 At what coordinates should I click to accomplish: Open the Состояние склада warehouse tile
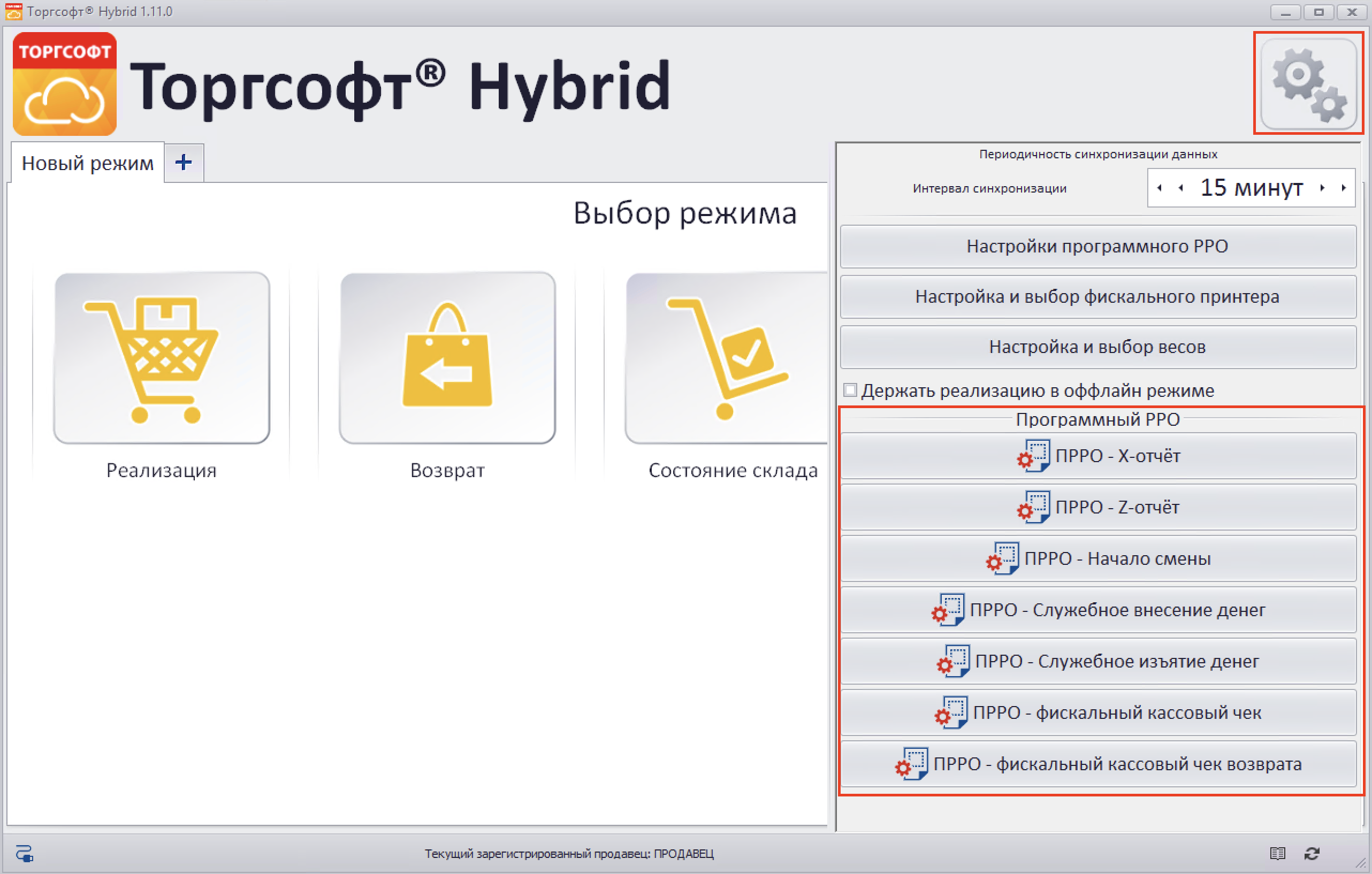point(727,358)
